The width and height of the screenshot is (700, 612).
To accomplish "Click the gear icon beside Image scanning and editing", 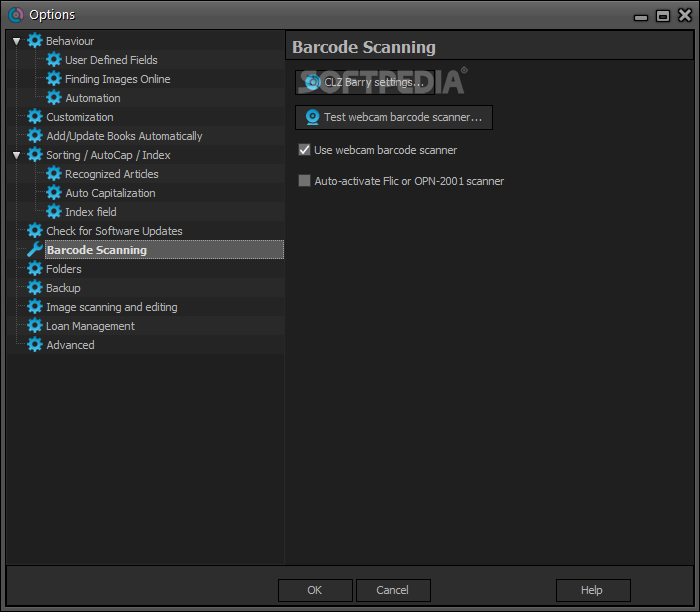I will (35, 307).
